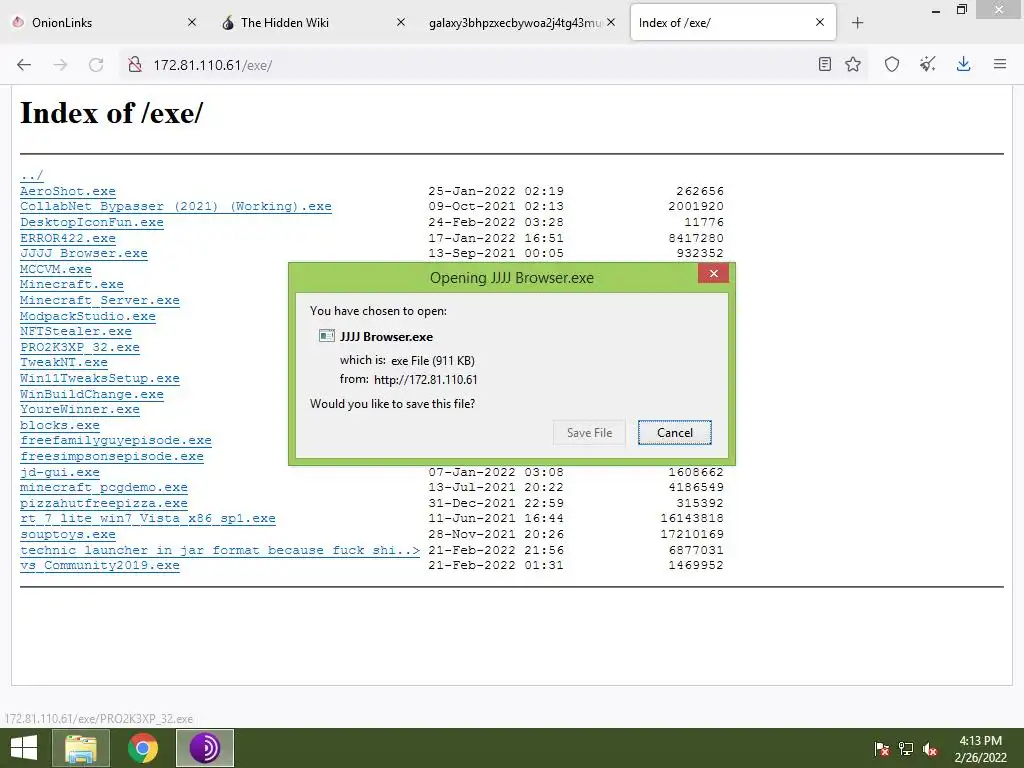1024x768 pixels.
Task: Click the minecraft_pcgdemo.exe link
Action: coord(104,487)
